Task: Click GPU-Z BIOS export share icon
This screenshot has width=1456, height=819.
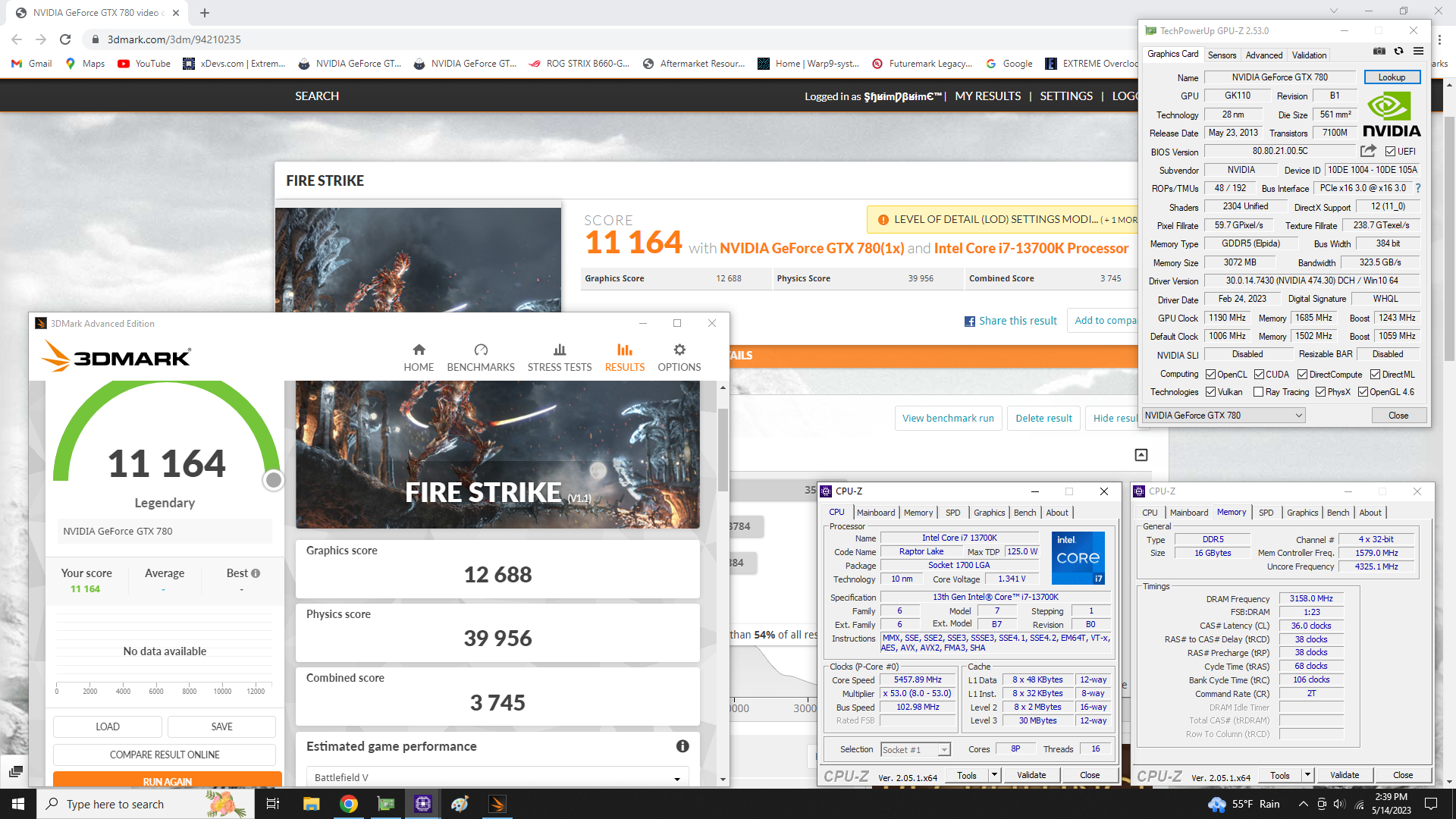Action: (1368, 151)
